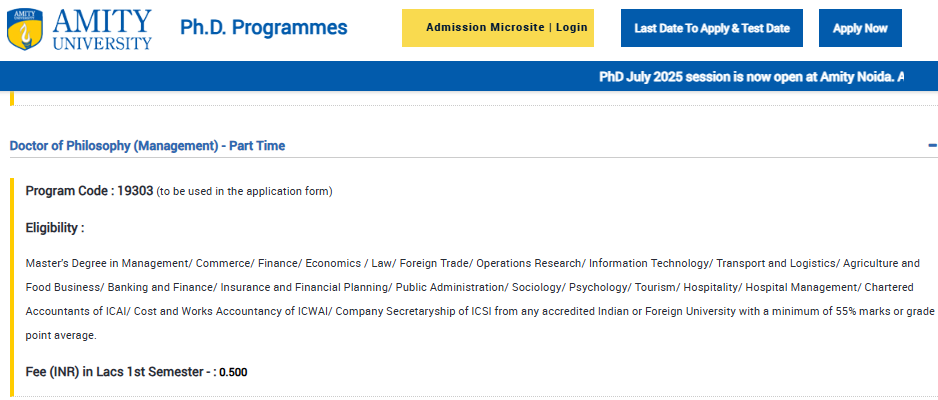
Task: Open Last Date To Apply & Test Date
Action: [x=712, y=28]
